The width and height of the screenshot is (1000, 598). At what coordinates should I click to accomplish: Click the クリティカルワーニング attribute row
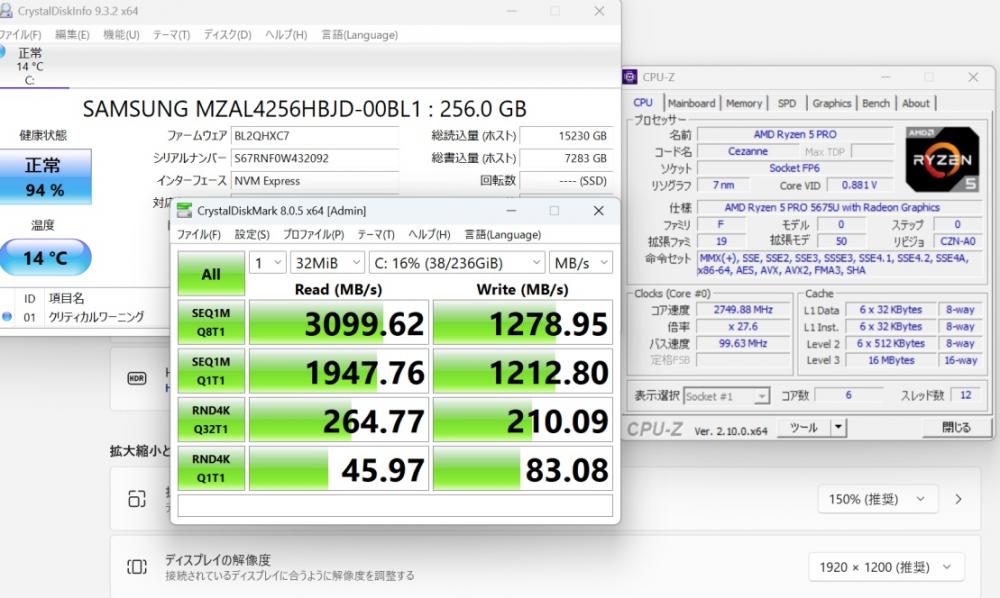(86, 317)
